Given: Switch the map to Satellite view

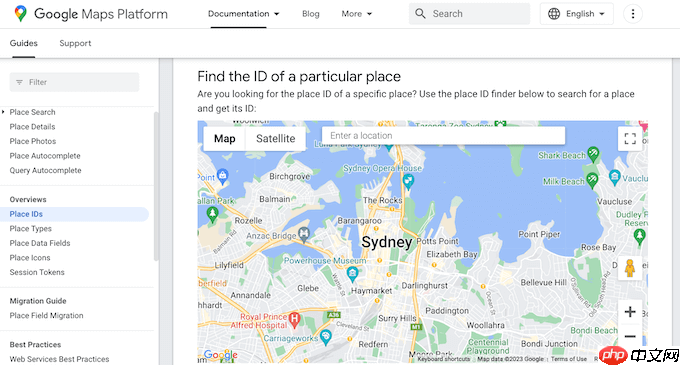Looking at the screenshot, I should tap(275, 139).
